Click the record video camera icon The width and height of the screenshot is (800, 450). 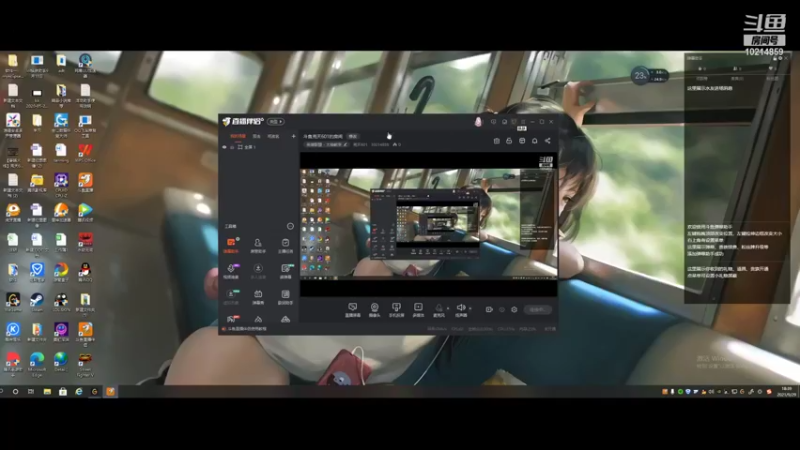[x=489, y=309]
